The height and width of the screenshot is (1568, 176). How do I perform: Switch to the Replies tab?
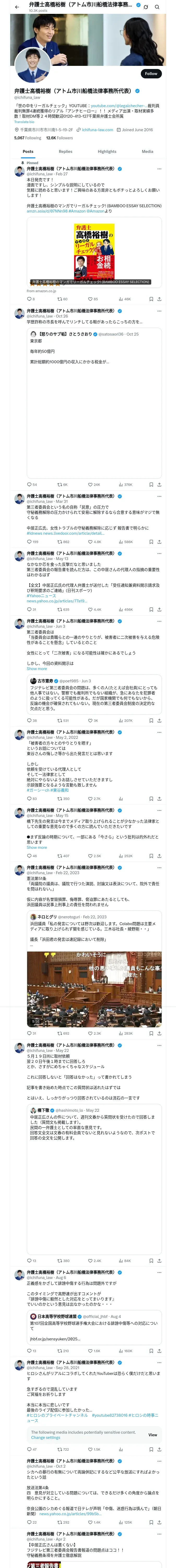(65, 152)
